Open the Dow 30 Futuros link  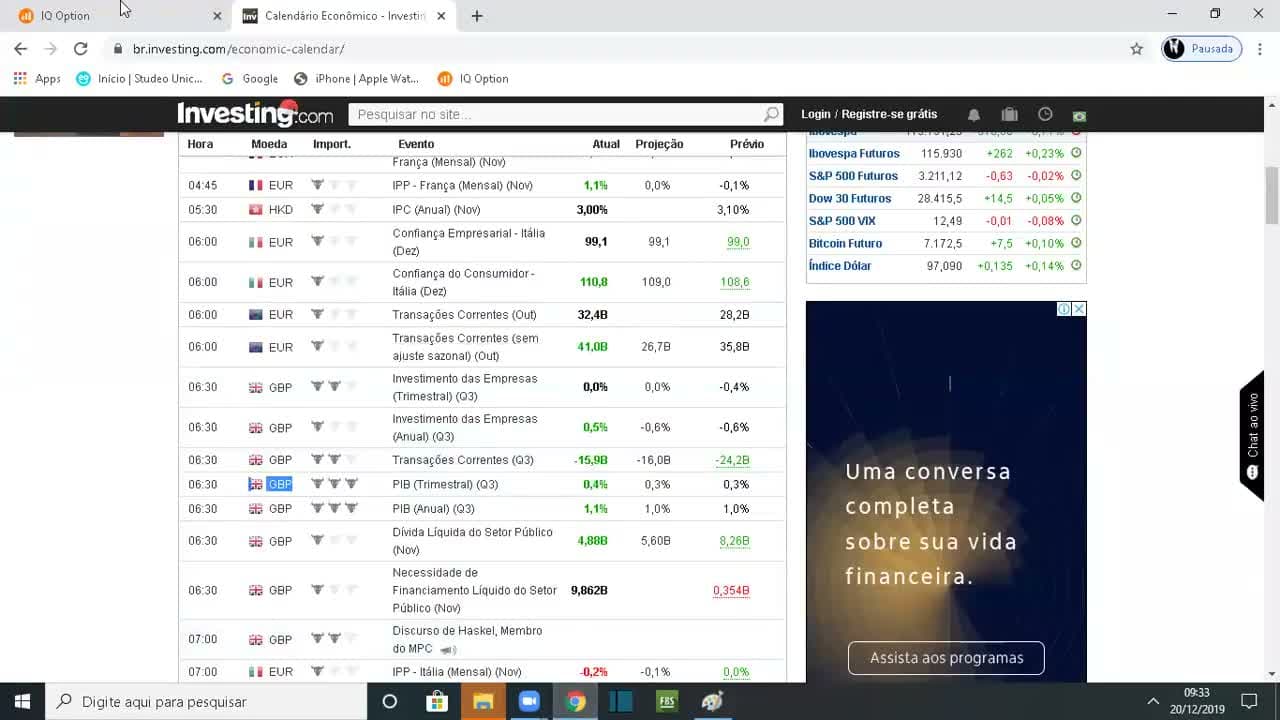[850, 198]
